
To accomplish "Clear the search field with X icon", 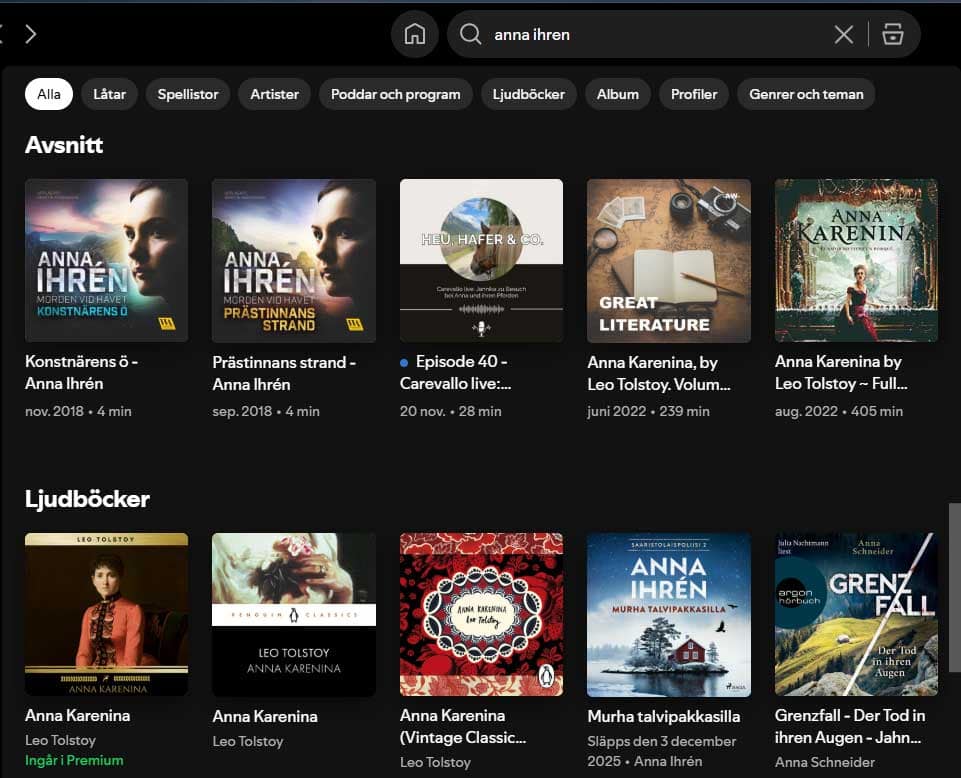I will point(843,35).
